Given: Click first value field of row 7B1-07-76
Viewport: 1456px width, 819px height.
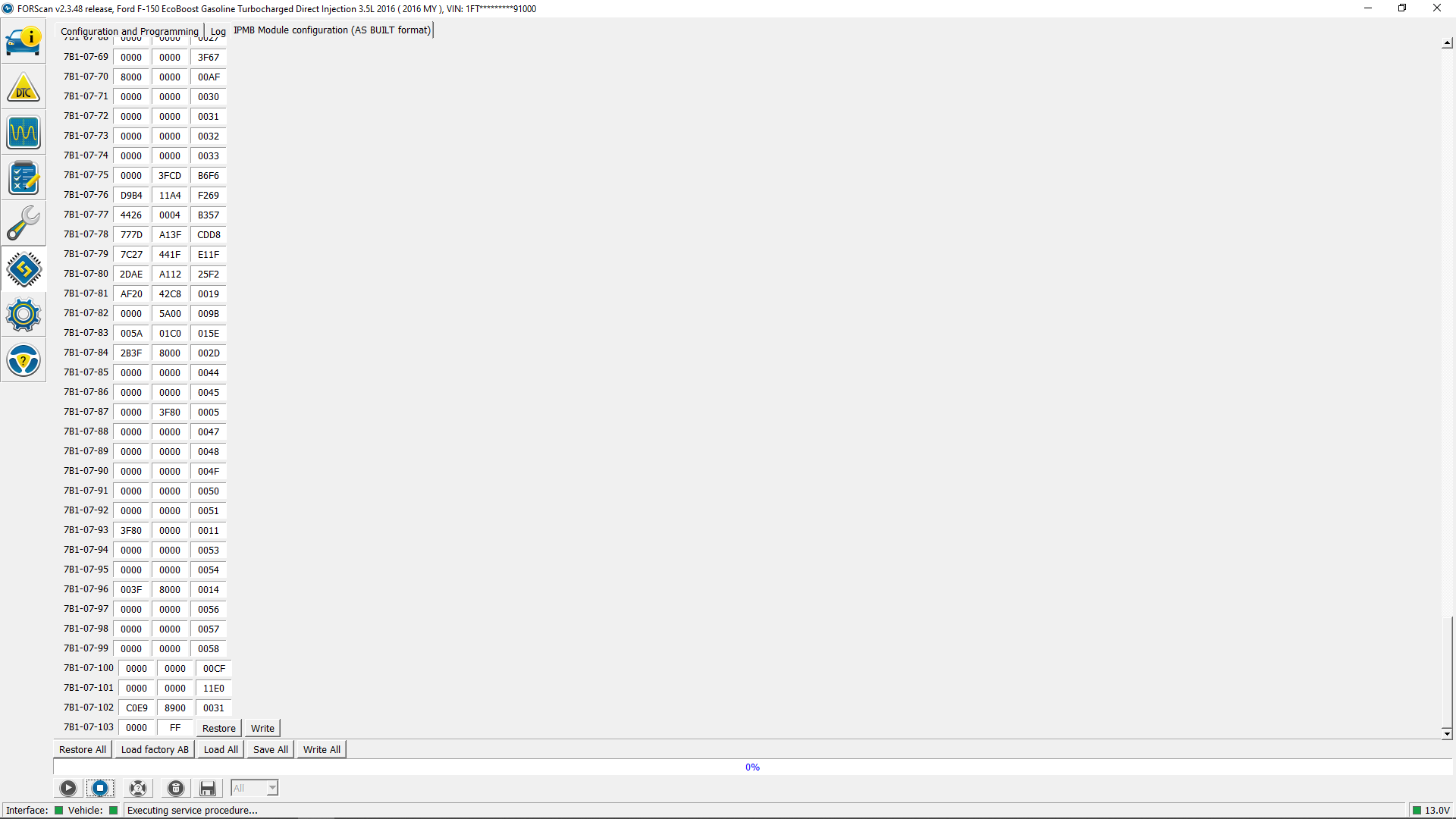Looking at the screenshot, I should click(131, 195).
